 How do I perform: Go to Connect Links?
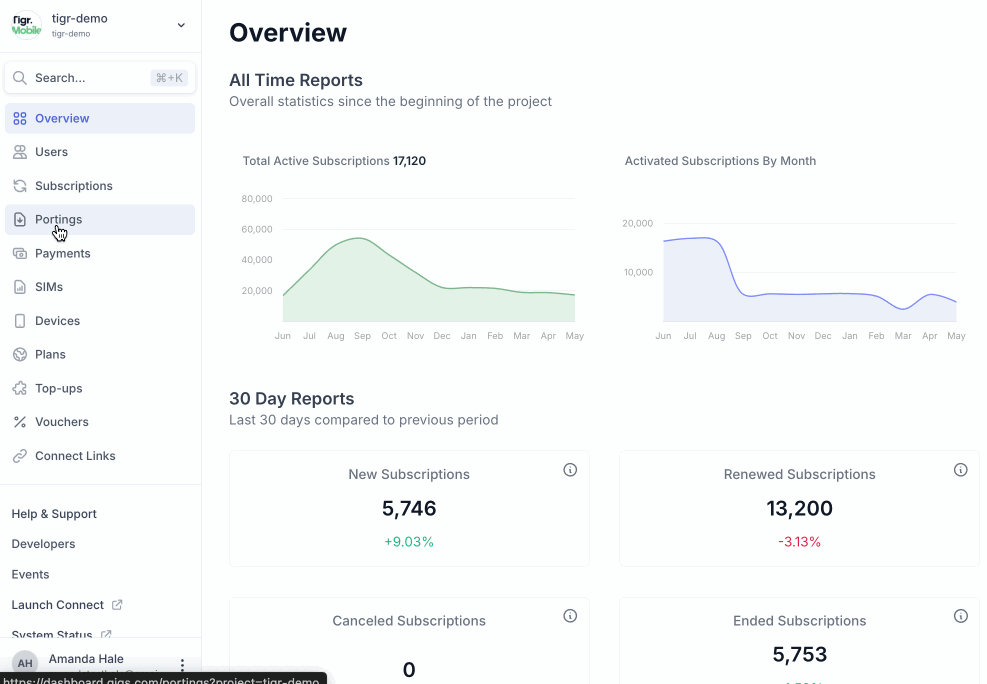(75, 456)
